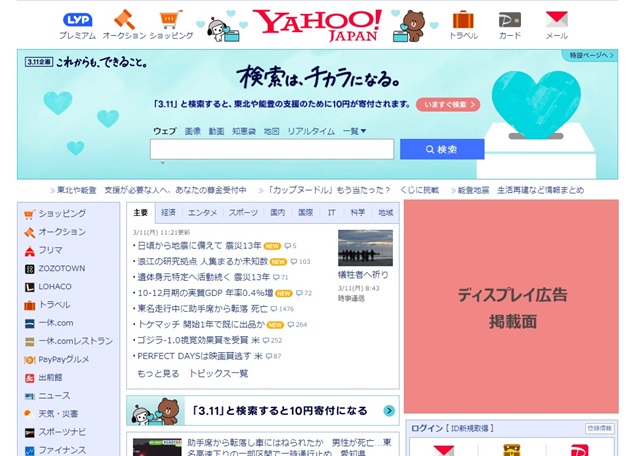
Task: Open headline トケマッチ 開始1年で既に出品か
Action: tap(201, 325)
